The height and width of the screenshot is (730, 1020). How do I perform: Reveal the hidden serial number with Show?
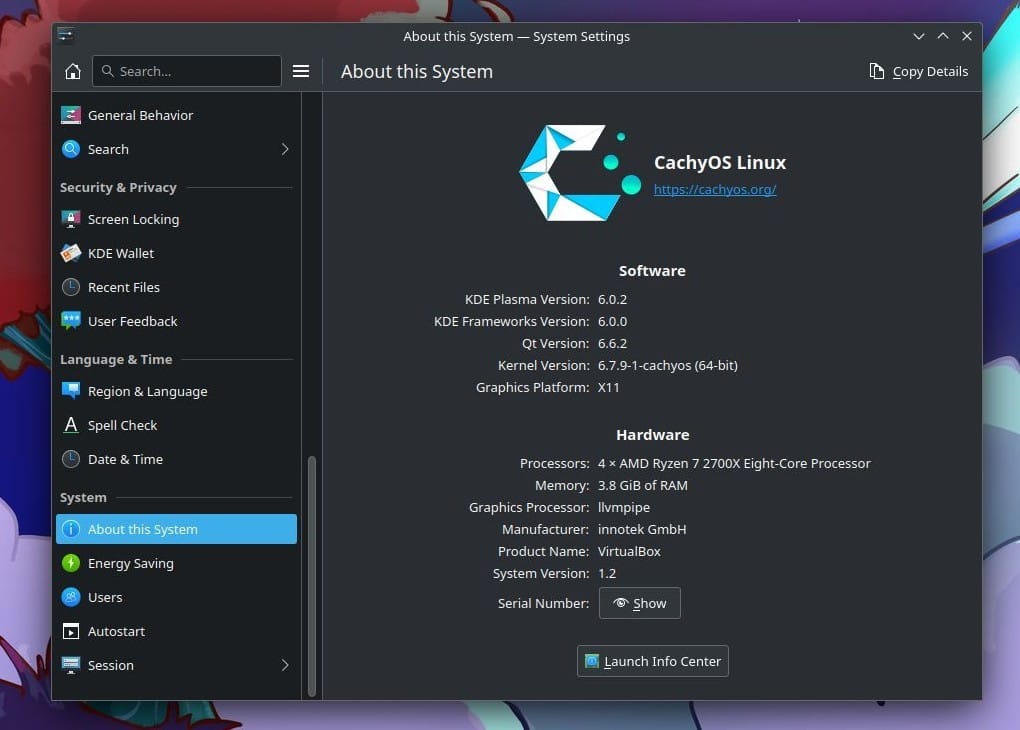(639, 603)
